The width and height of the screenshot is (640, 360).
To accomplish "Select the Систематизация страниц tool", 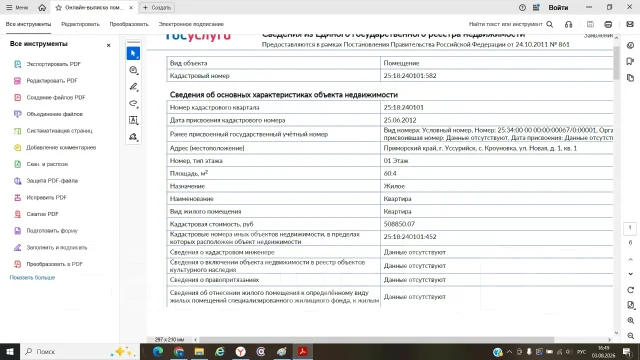I will [53, 131].
